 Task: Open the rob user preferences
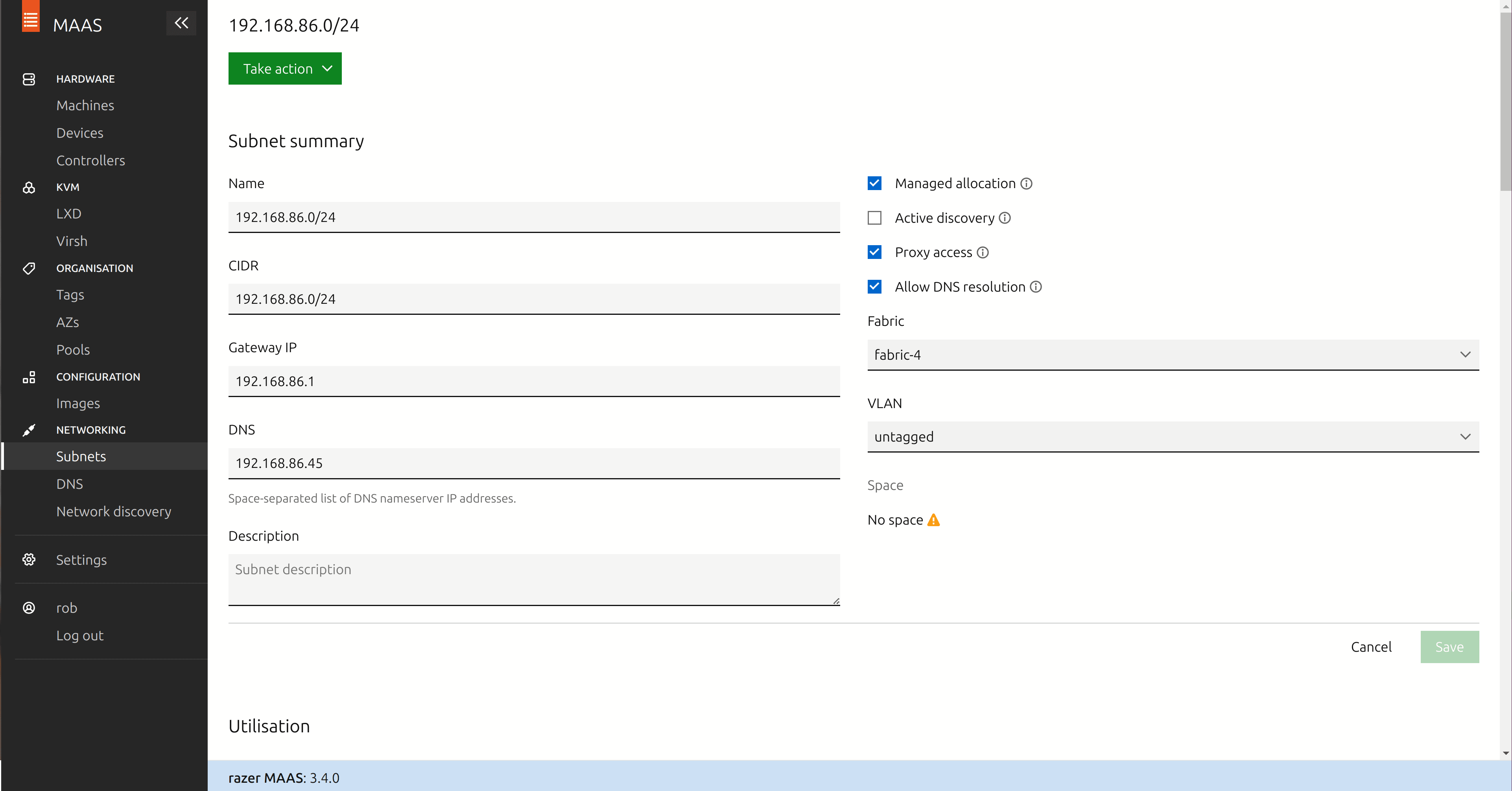pyautogui.click(x=66, y=608)
